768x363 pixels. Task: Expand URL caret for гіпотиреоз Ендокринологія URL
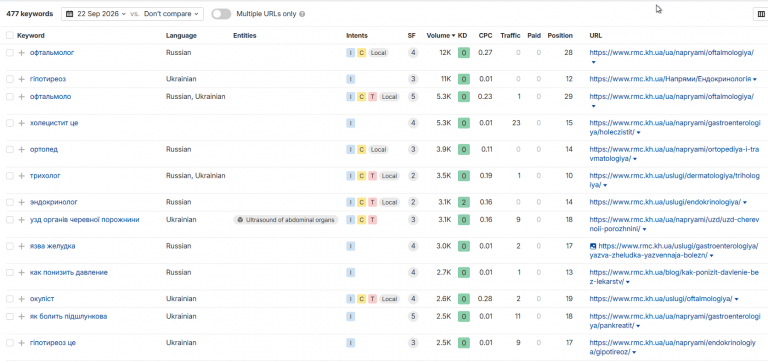[x=755, y=79]
